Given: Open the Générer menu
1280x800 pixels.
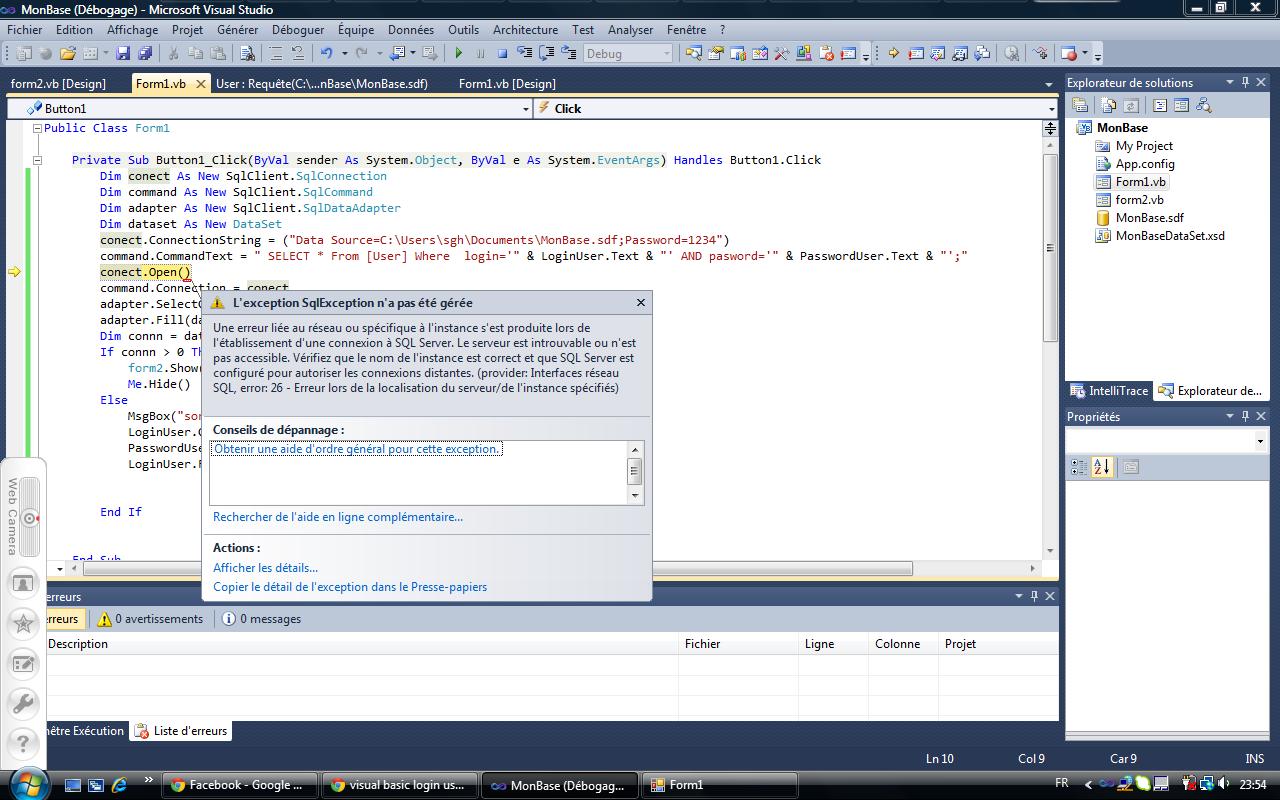Looking at the screenshot, I should click(237, 30).
